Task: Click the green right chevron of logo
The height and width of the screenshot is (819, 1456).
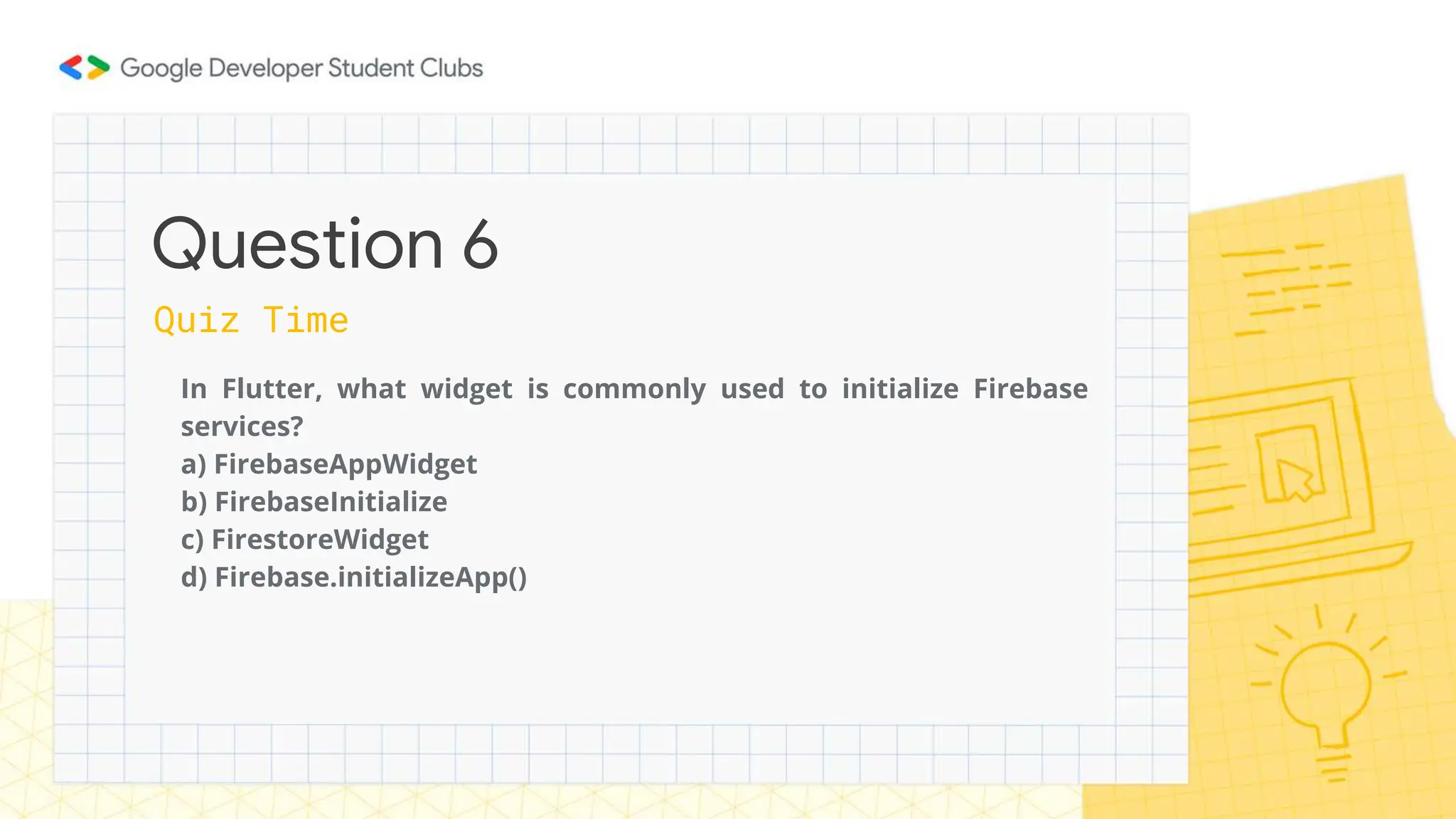Action: click(98, 68)
